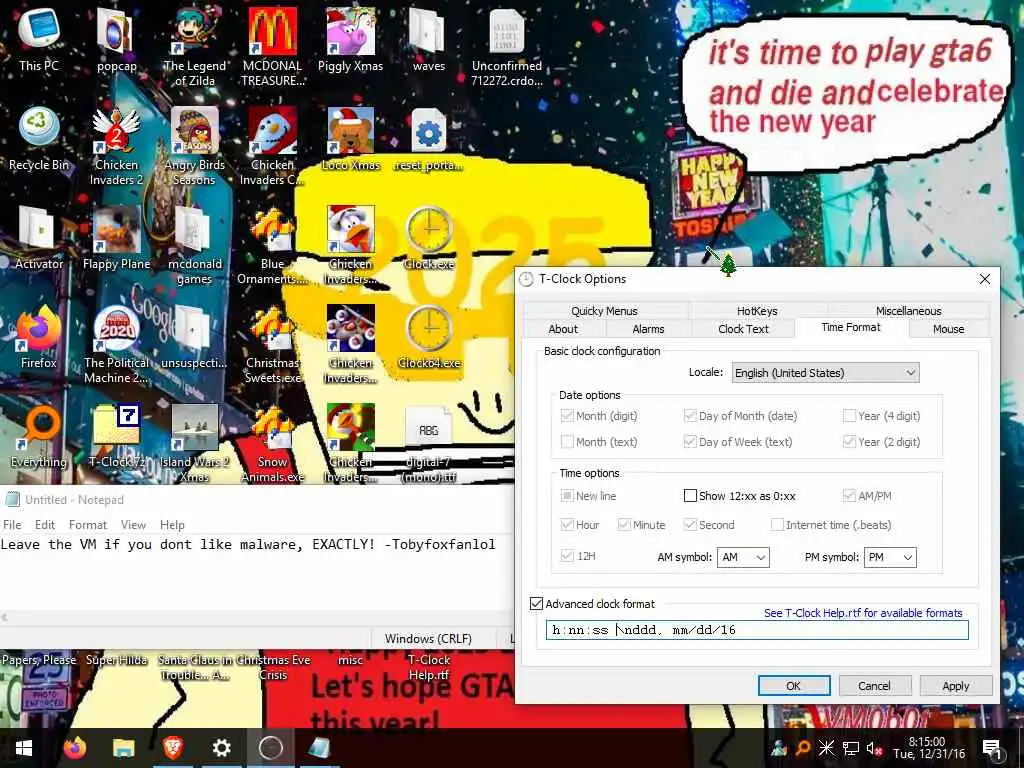Open Notepad's File menu

12,525
